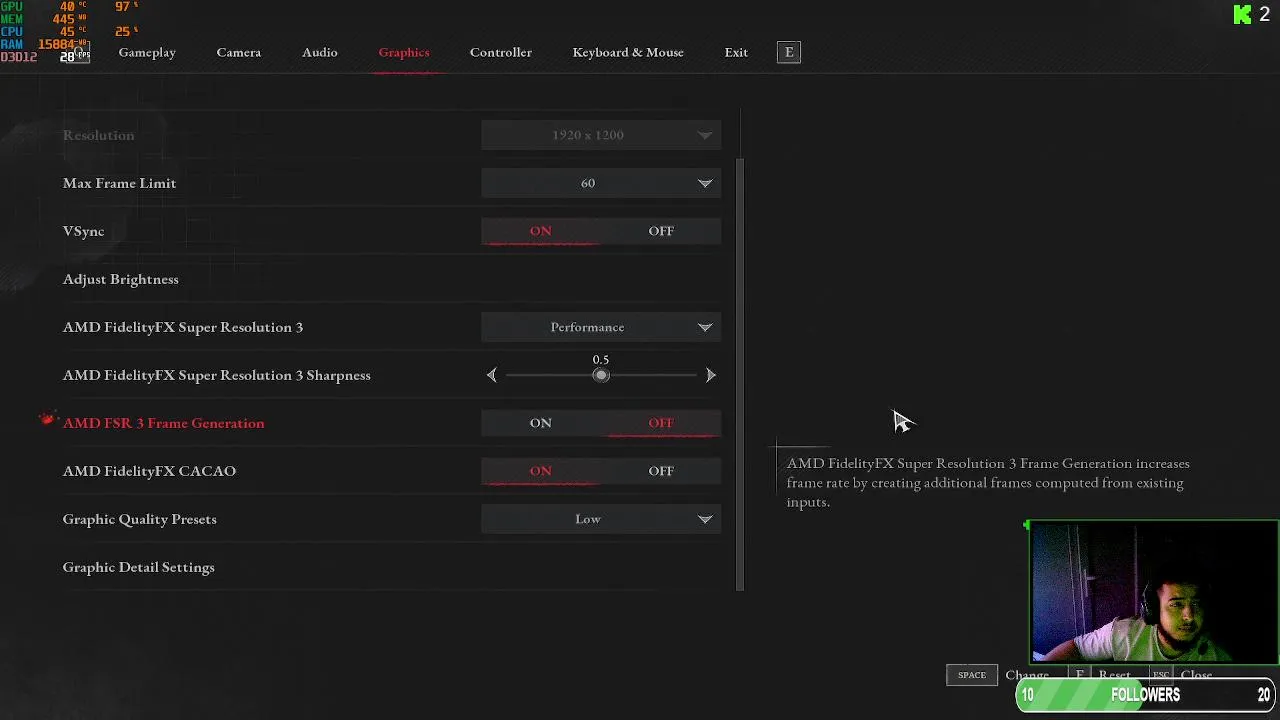Open the disabled Resolution dropdown
The image size is (1280, 720).
pos(601,135)
